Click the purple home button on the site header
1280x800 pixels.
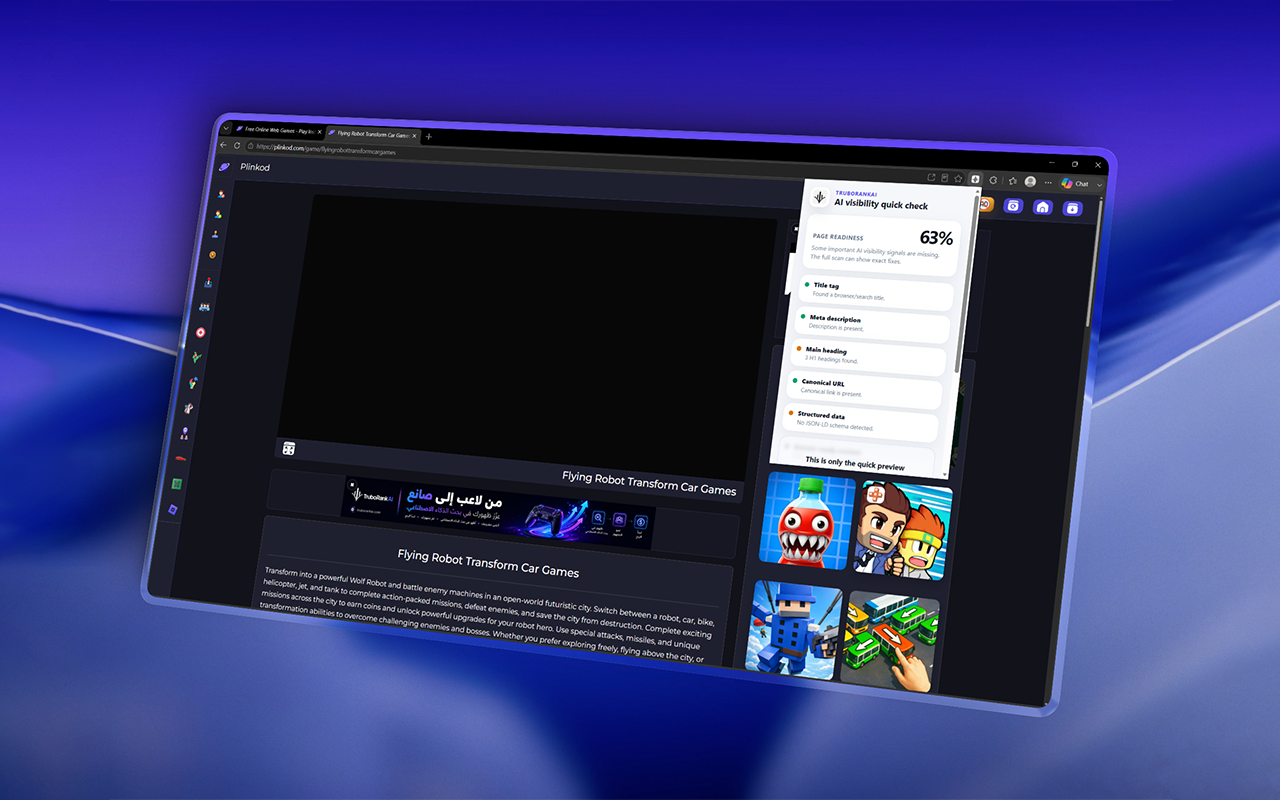click(x=1043, y=207)
